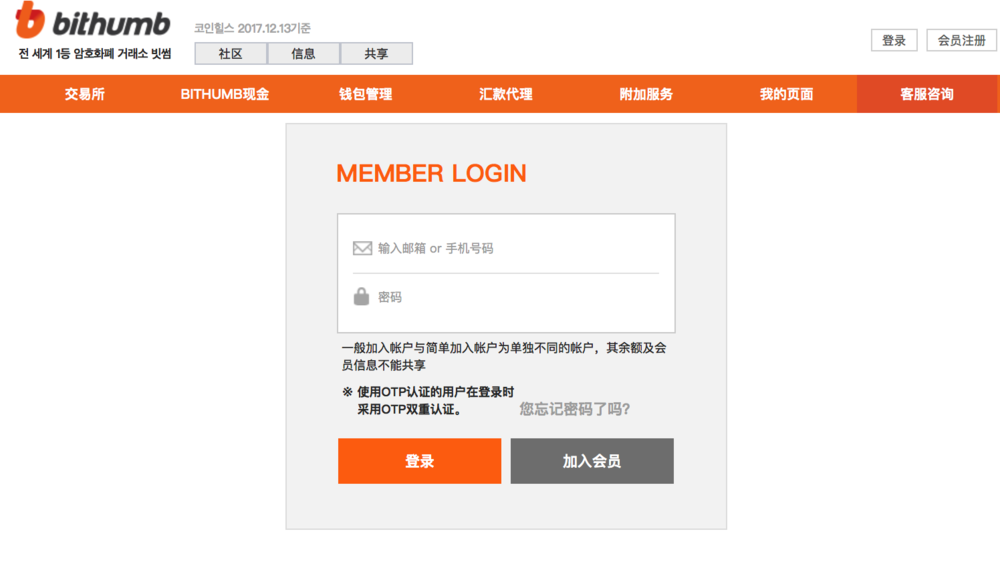The width and height of the screenshot is (1000, 584).
Task: Open the 交易所 menu item
Action: 85,94
